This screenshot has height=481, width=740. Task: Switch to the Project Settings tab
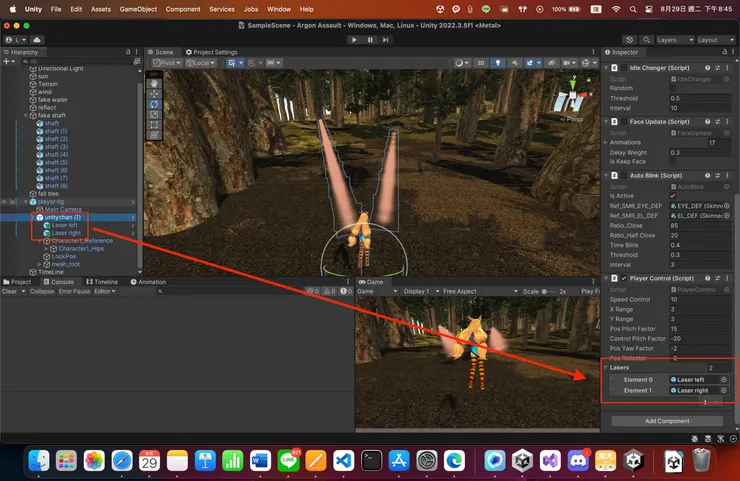pyautogui.click(x=212, y=52)
